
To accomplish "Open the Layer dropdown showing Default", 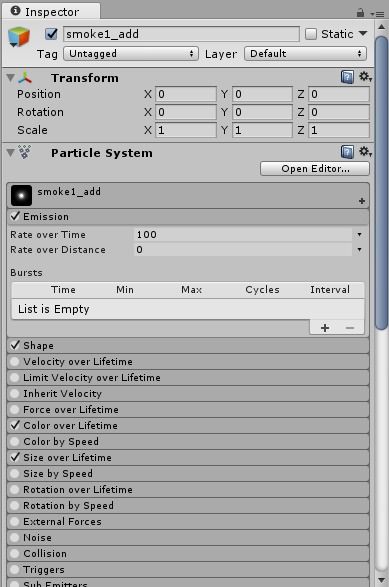I will 305,54.
